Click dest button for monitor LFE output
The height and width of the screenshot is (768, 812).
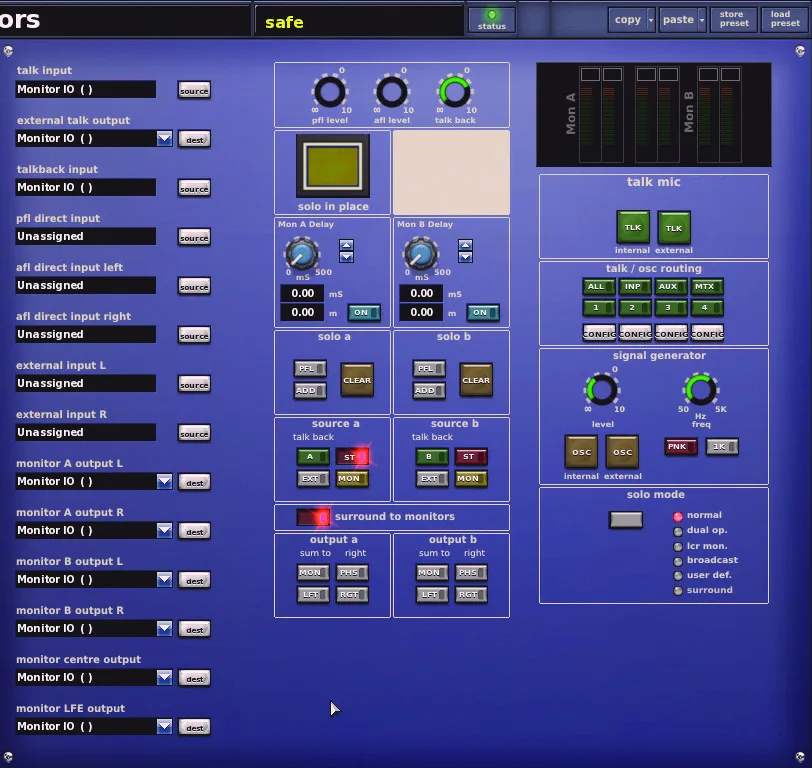pyautogui.click(x=194, y=728)
